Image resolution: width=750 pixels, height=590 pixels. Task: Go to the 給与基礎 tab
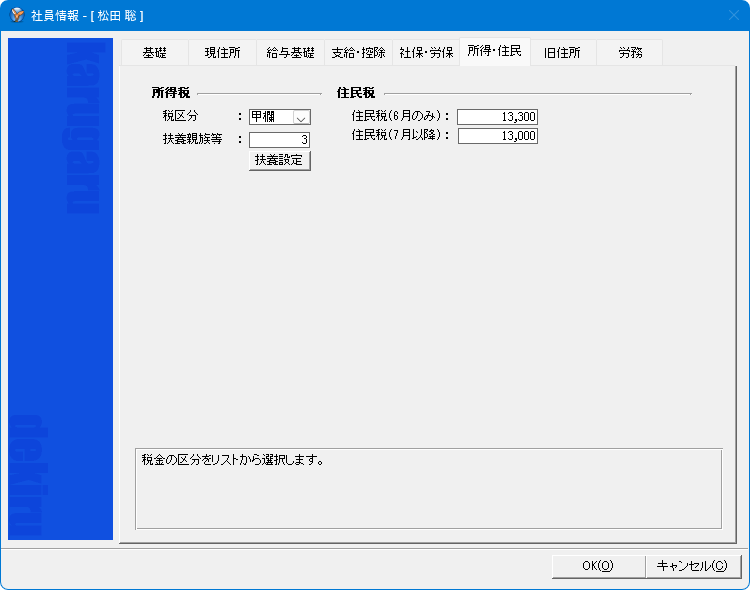coord(290,53)
